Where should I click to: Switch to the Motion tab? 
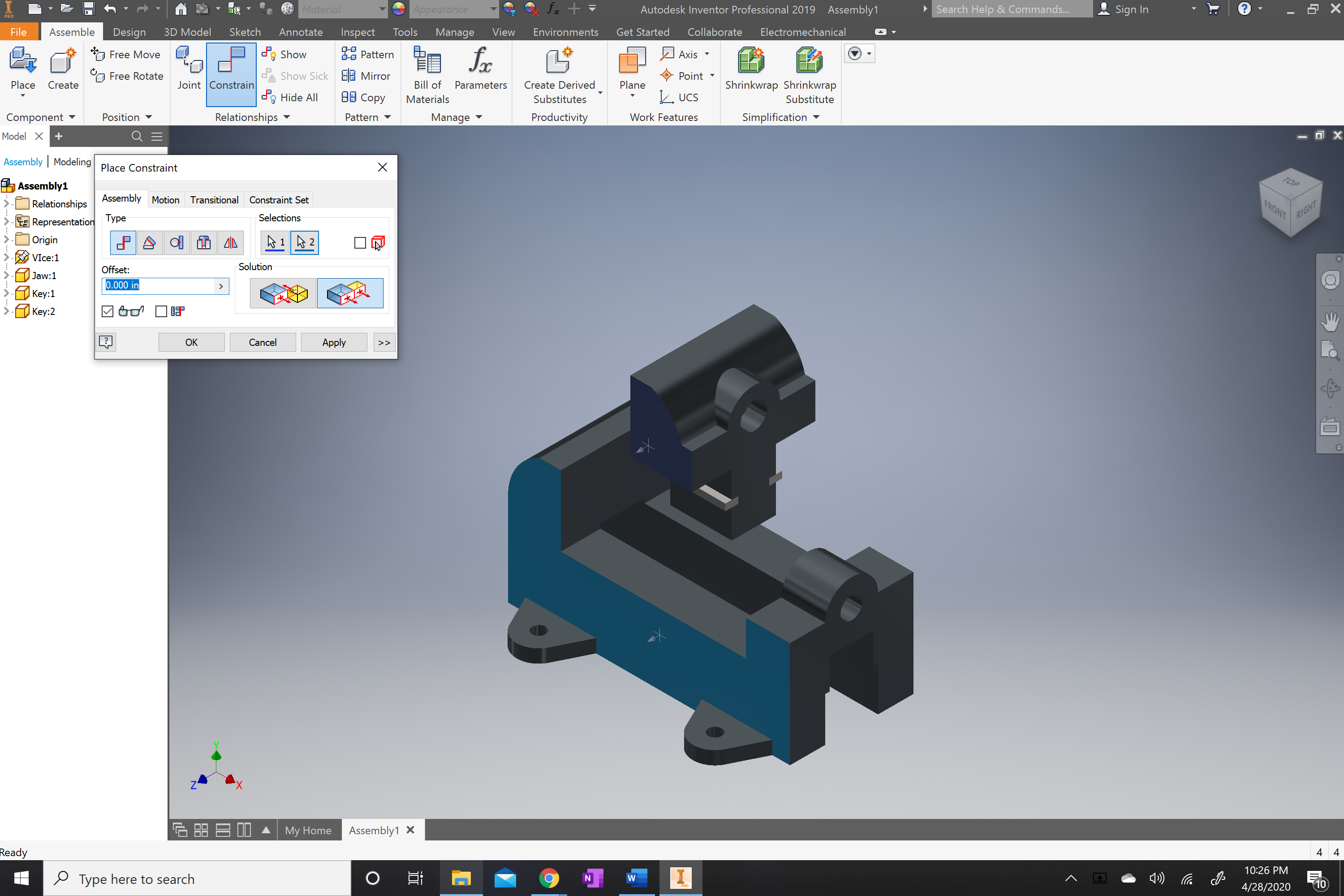[x=165, y=199]
